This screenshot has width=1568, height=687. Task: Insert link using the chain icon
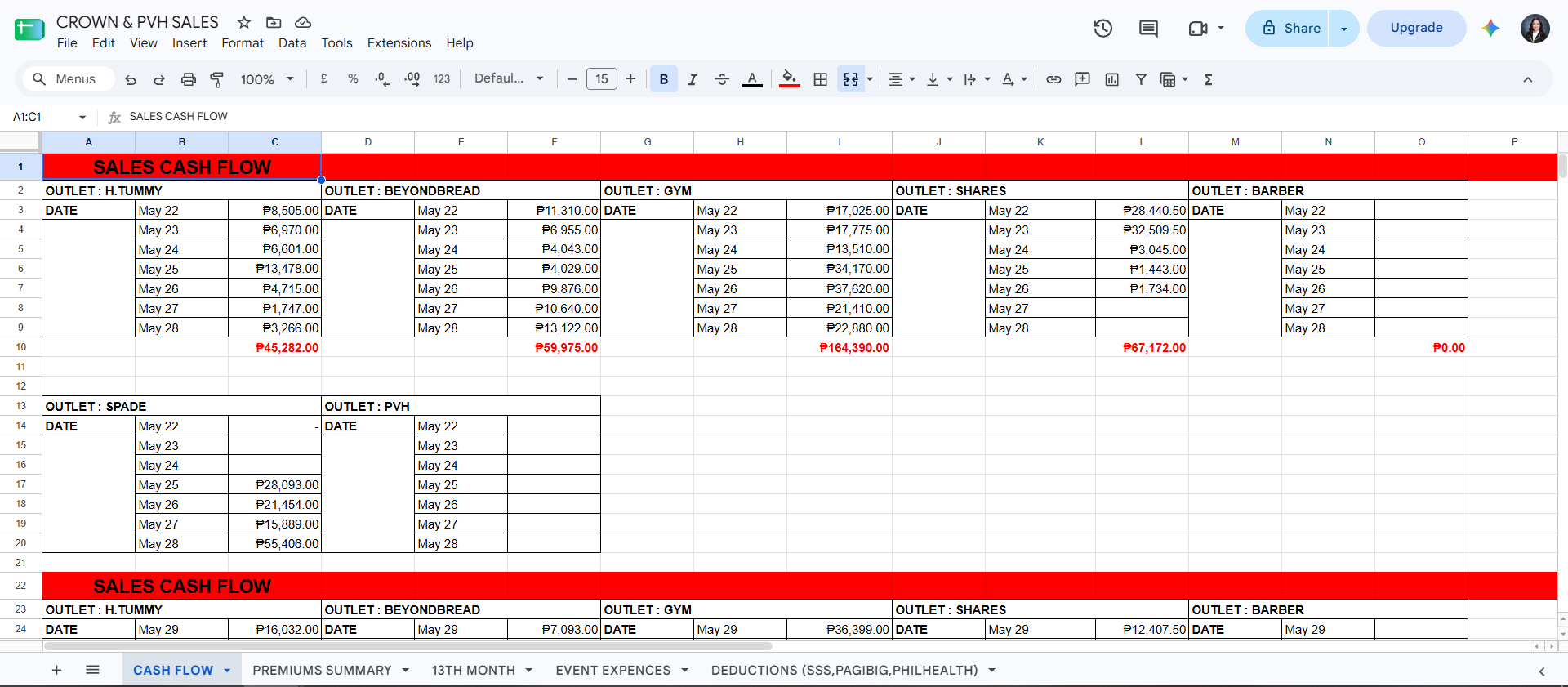coord(1053,79)
